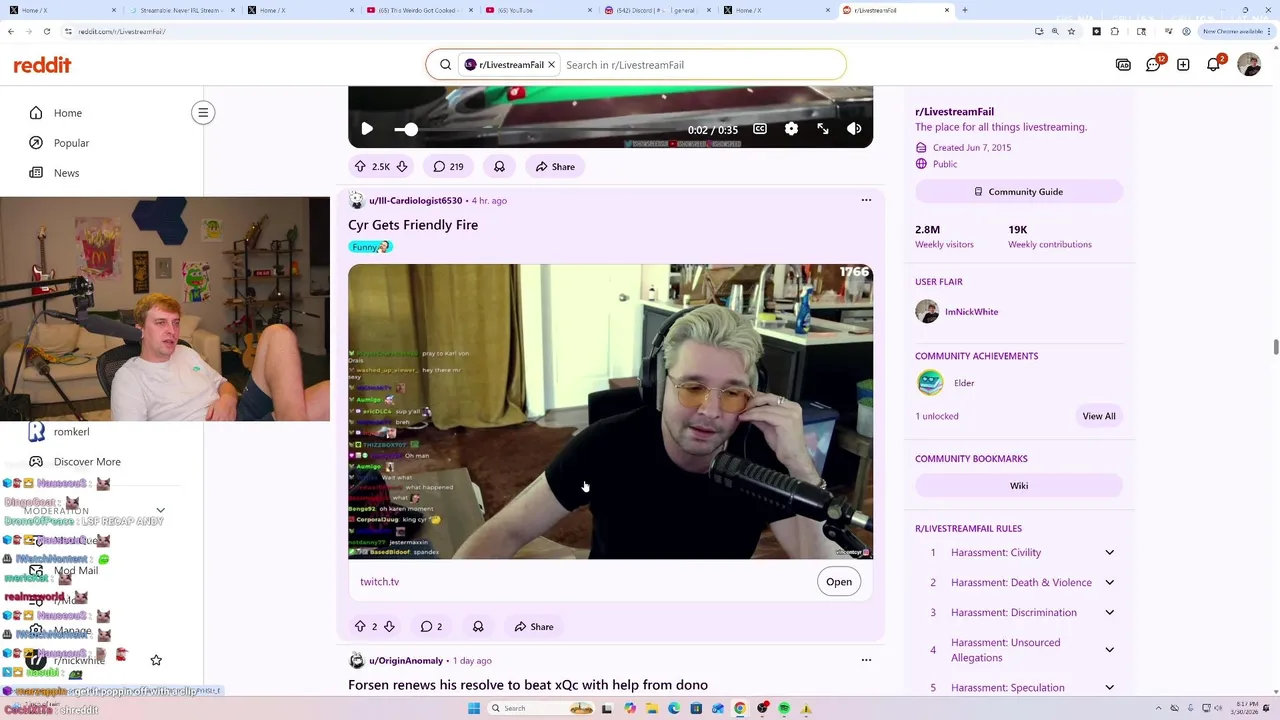Open video settings gear
This screenshot has height=720, width=1280.
click(791, 129)
